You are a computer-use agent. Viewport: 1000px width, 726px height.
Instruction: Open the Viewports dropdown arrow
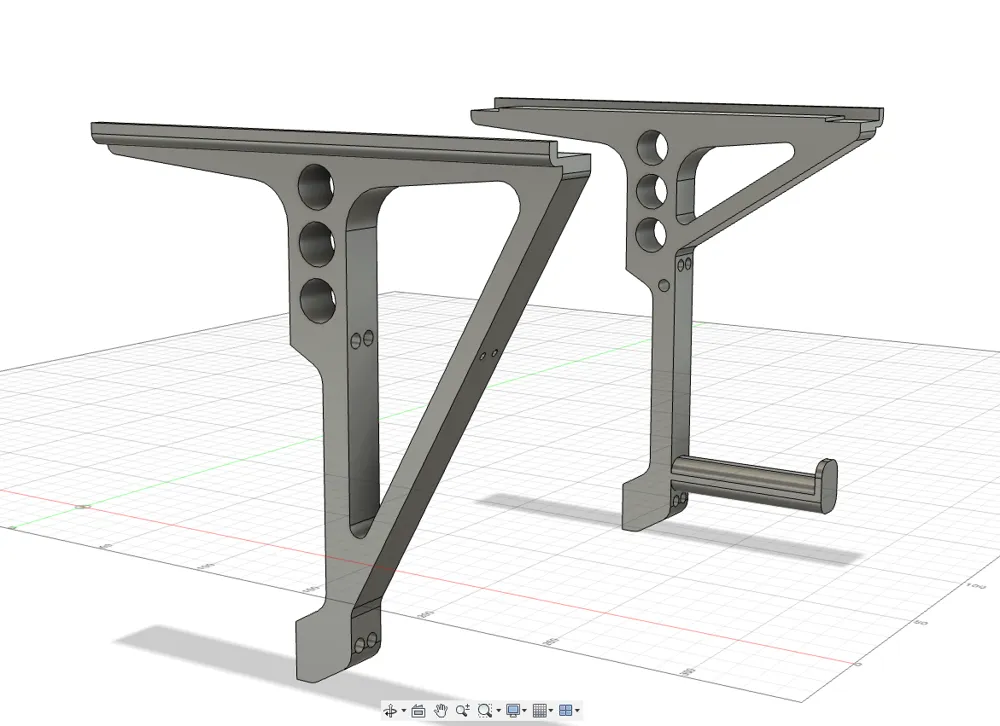(x=578, y=710)
